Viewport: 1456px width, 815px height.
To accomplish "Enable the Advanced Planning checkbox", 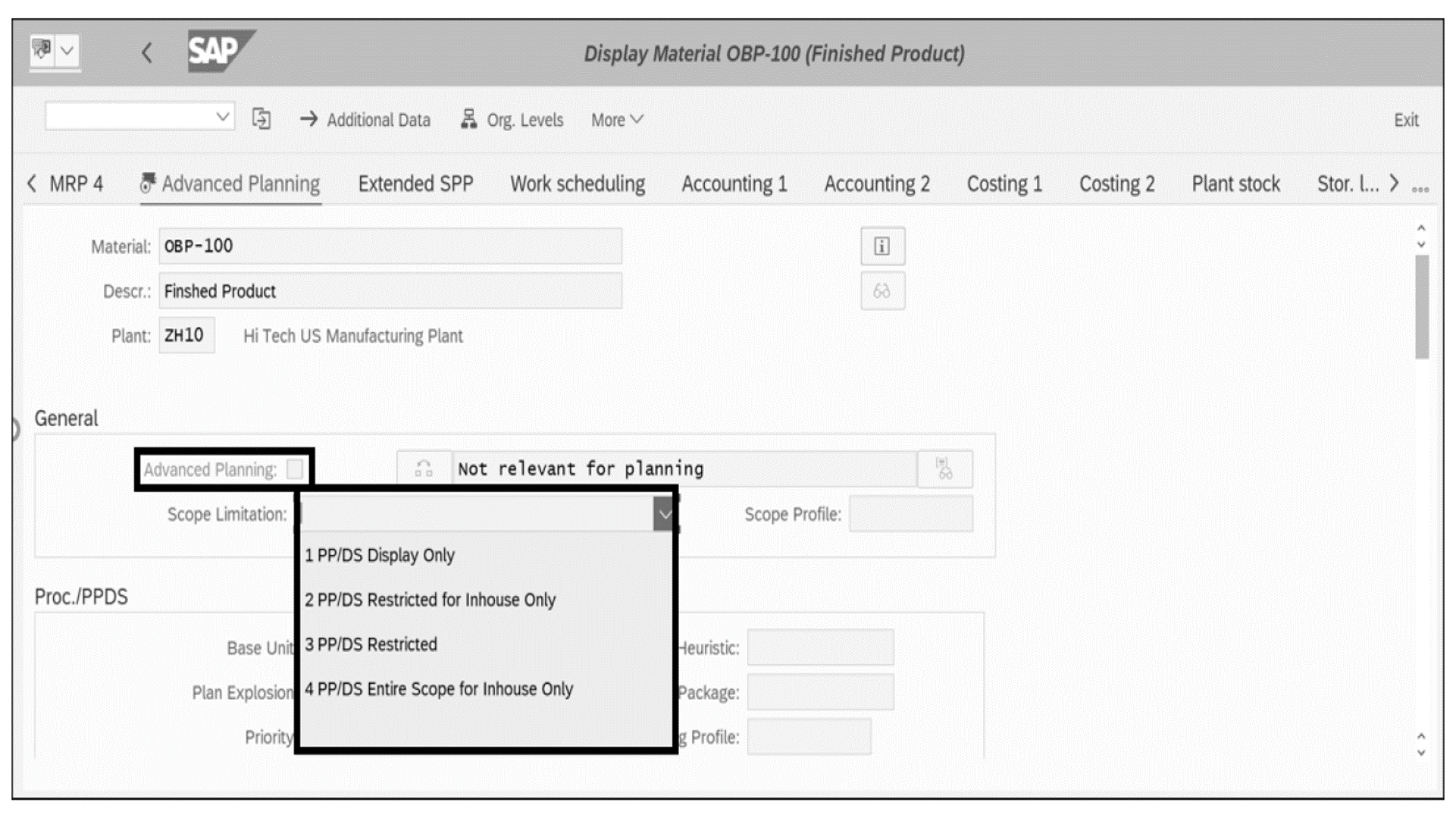I will 295,470.
